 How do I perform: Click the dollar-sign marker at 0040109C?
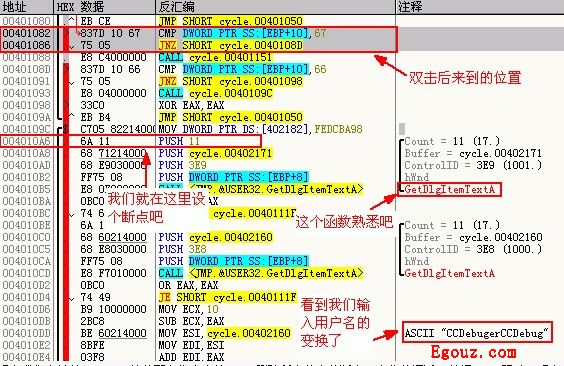pyautogui.click(x=66, y=129)
